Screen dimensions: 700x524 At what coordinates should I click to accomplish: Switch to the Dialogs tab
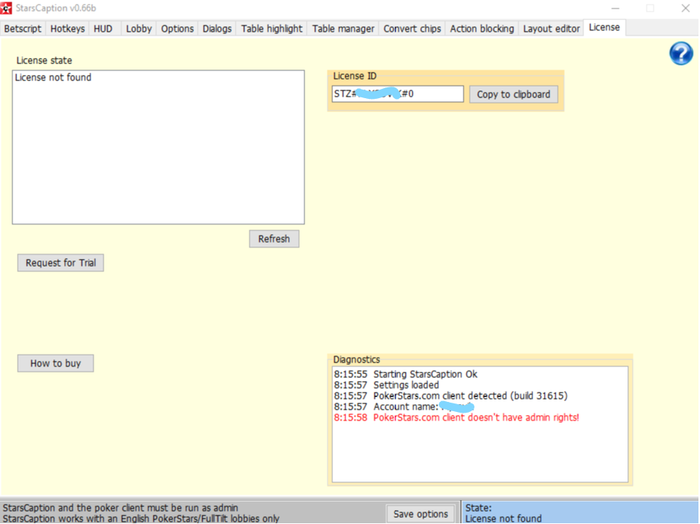217,29
